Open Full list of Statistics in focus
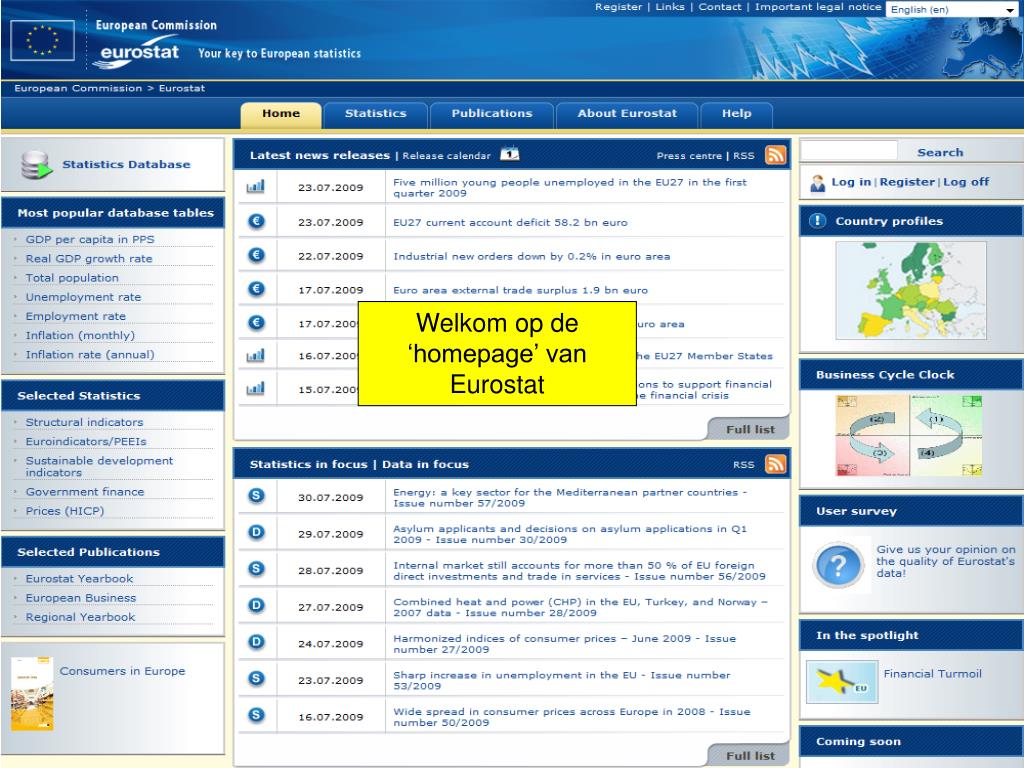1024x768 pixels. [750, 756]
